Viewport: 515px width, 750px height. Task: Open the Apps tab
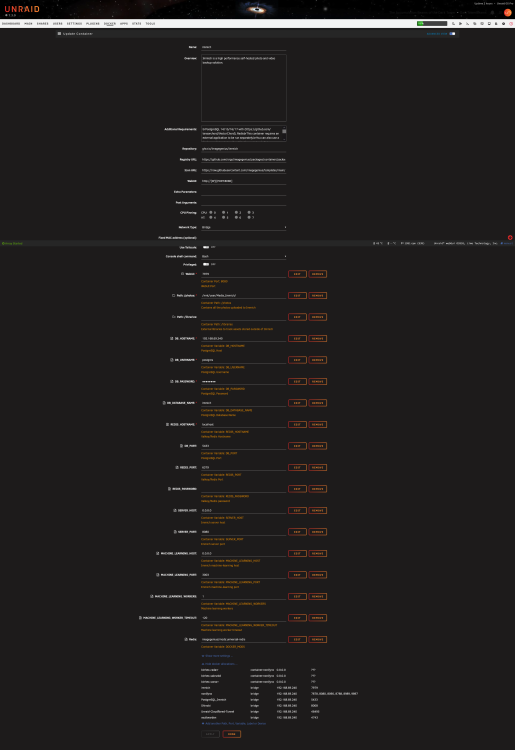[x=124, y=23]
